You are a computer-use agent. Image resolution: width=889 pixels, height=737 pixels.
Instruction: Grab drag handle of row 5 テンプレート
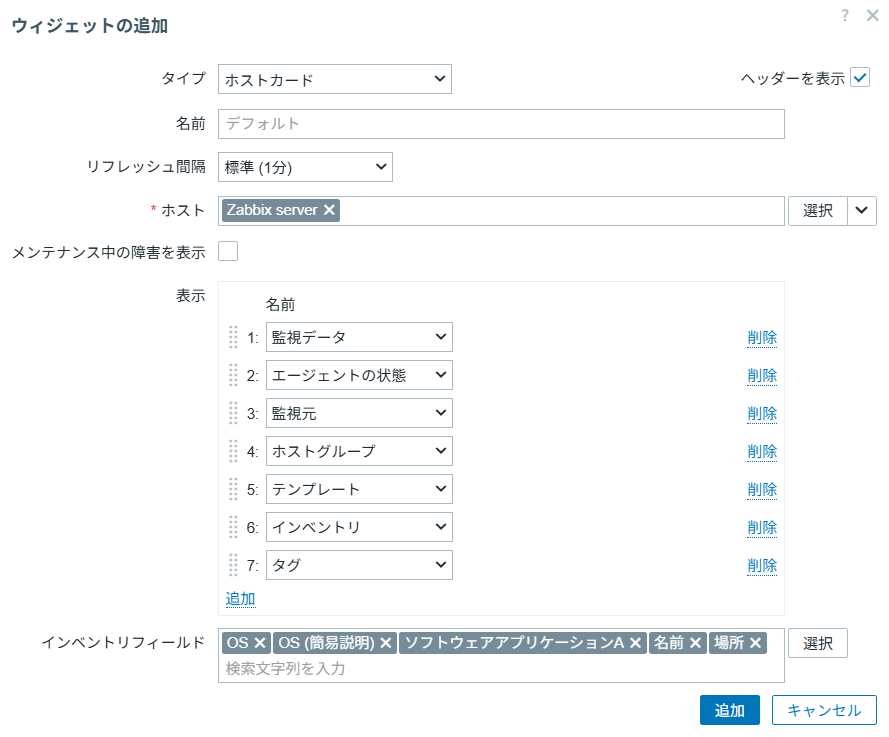click(233, 489)
